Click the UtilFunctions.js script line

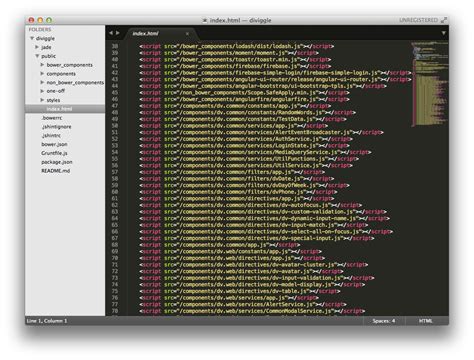point(249,159)
